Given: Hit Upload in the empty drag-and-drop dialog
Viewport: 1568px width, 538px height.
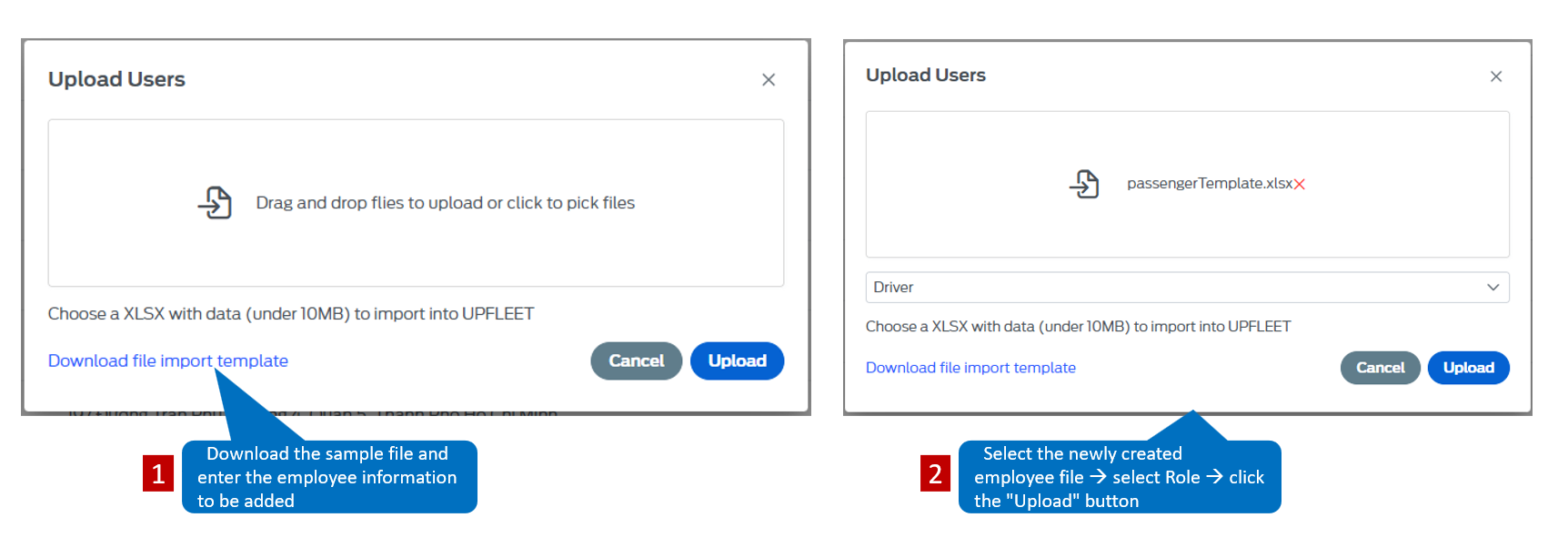Looking at the screenshot, I should coord(737,360).
